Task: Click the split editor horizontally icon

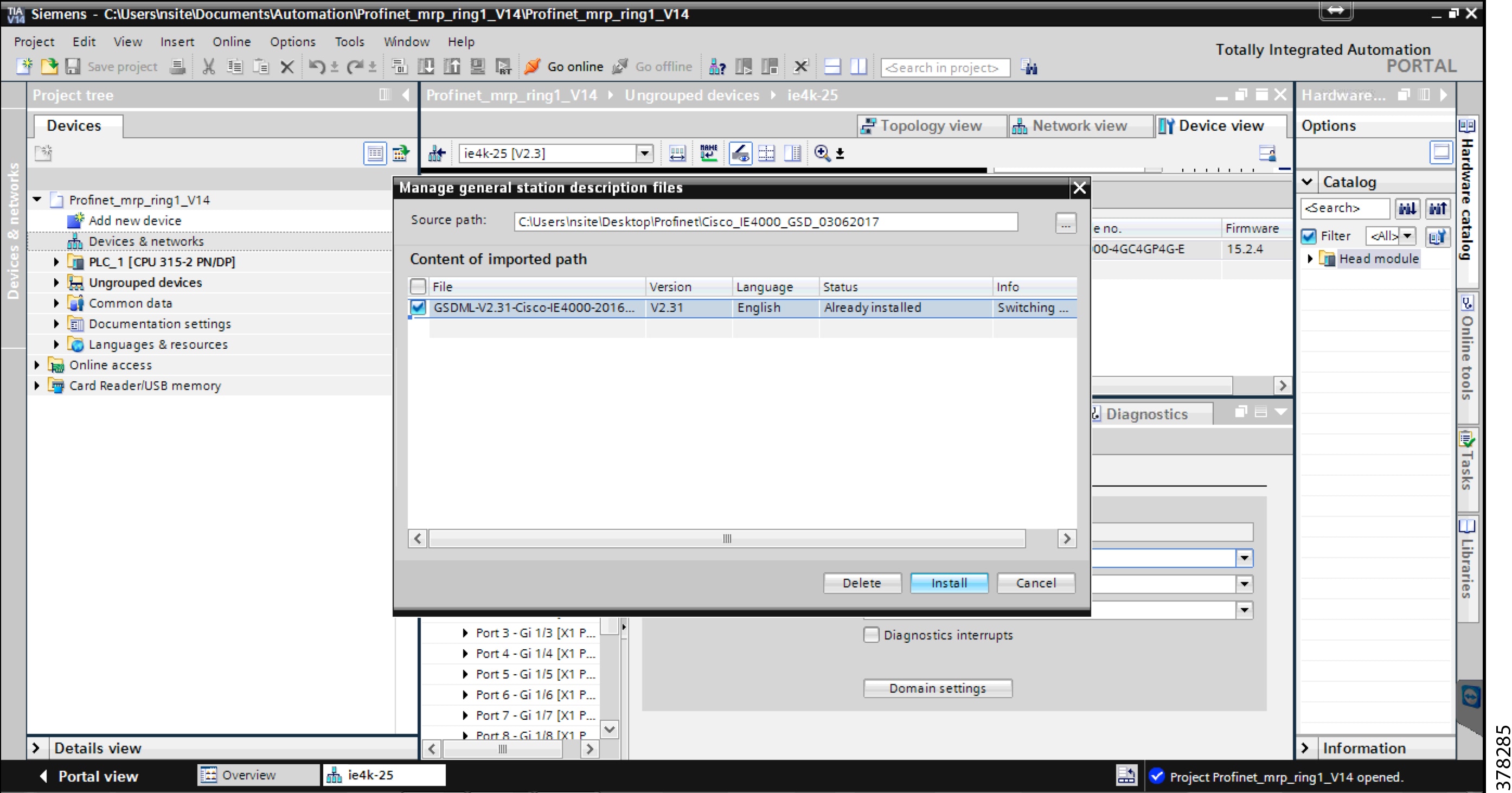Action: click(832, 67)
